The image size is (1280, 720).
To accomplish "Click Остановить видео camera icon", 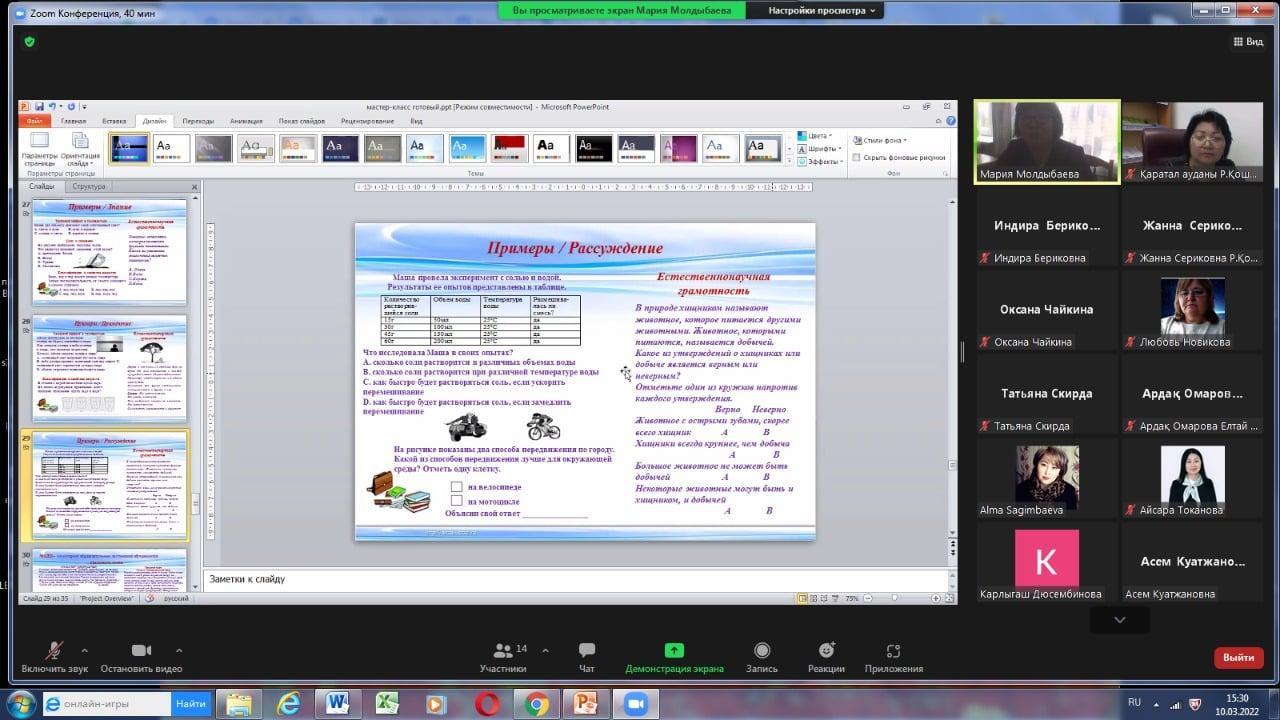I will (x=141, y=651).
